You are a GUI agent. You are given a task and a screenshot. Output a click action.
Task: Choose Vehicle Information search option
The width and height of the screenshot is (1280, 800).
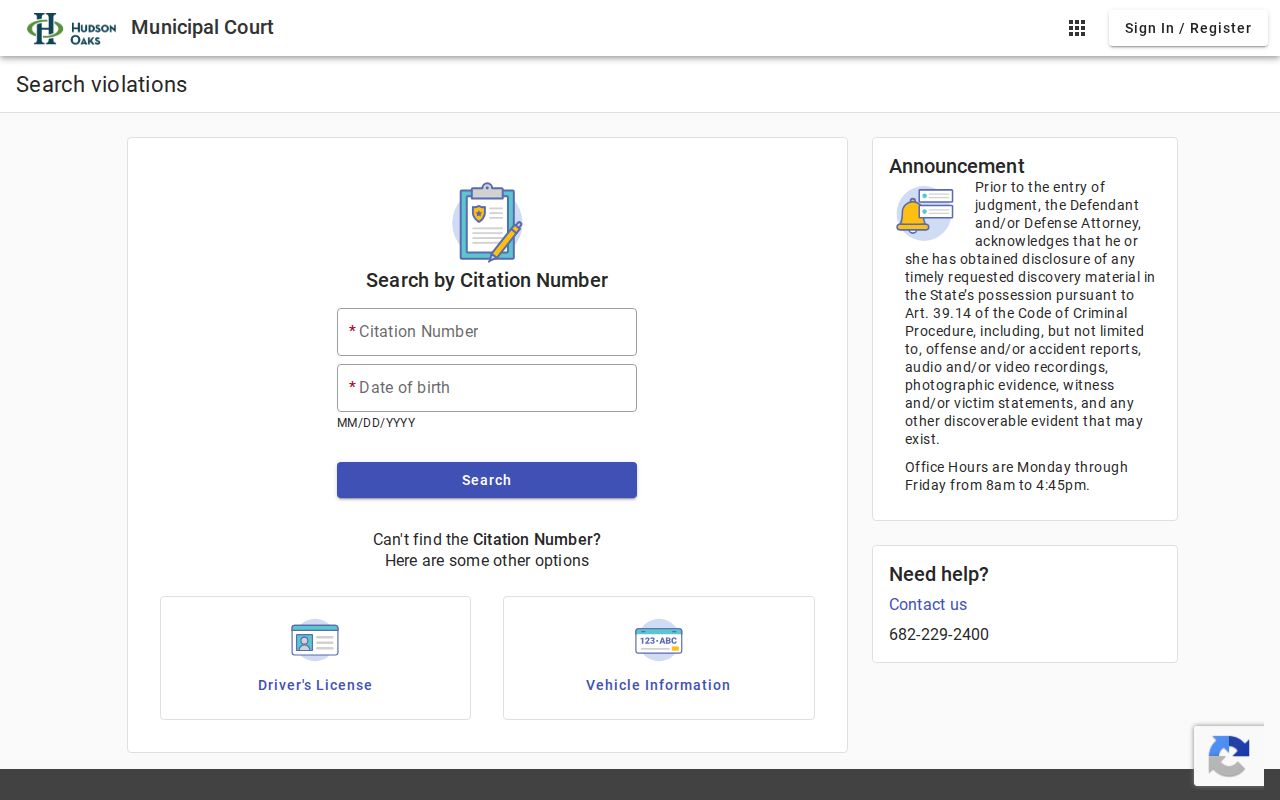659,658
